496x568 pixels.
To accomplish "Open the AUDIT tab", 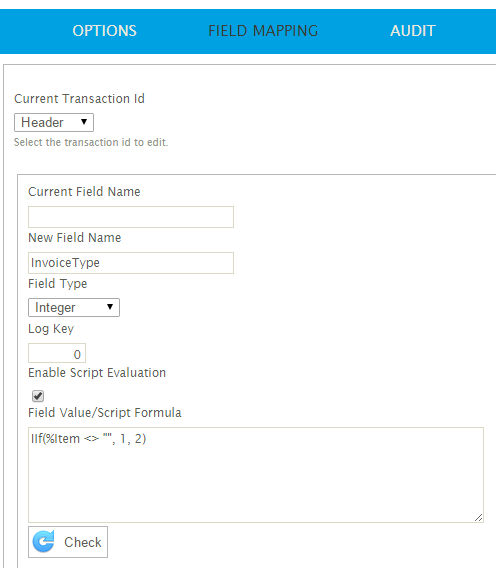I will point(413,31).
